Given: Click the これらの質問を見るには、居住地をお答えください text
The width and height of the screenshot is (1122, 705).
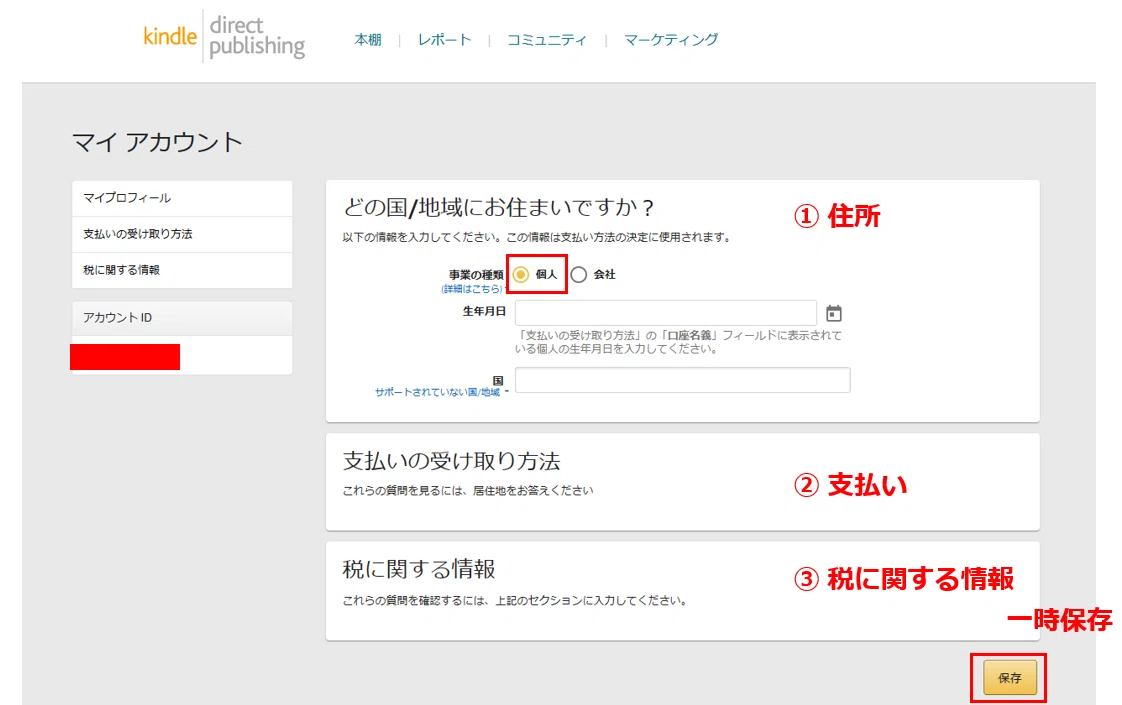Looking at the screenshot, I should coord(468,491).
